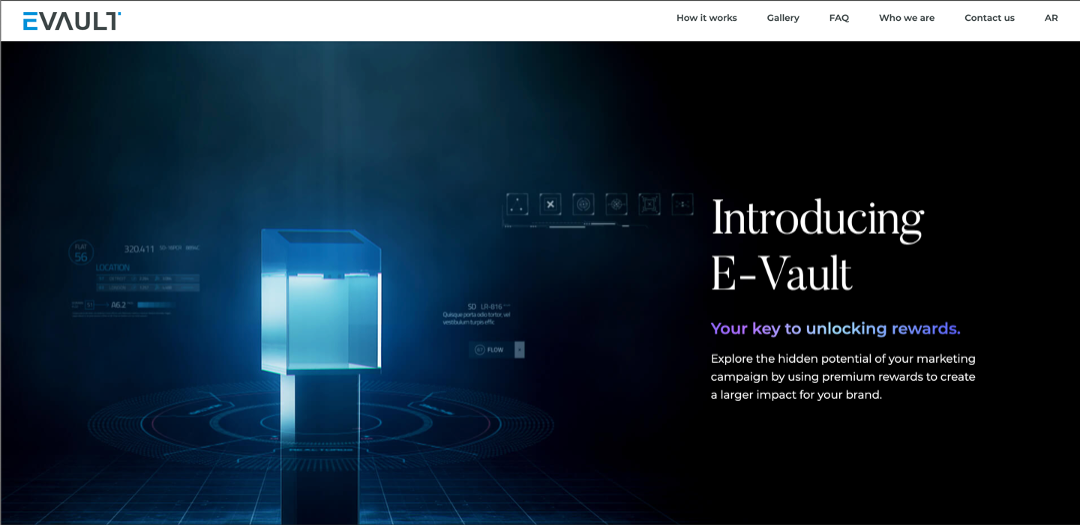The image size is (1080, 525).
Task: Navigate to Who we are
Action: (906, 18)
